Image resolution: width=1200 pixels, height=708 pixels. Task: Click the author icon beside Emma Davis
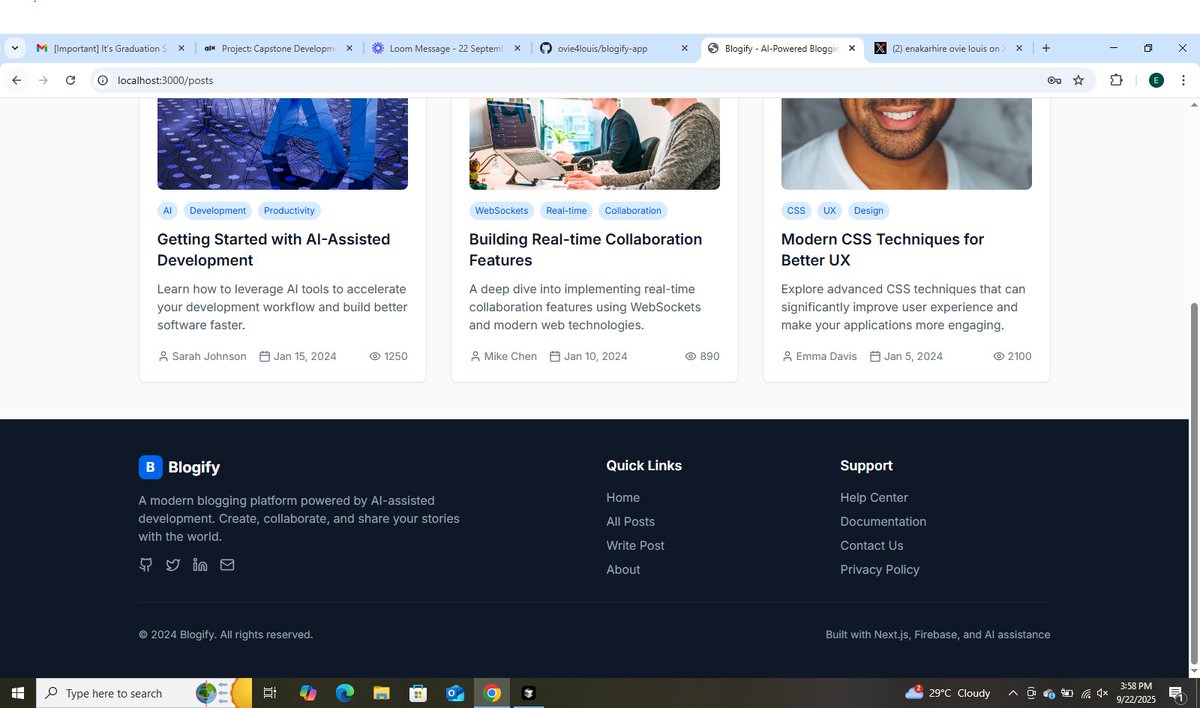tap(787, 356)
